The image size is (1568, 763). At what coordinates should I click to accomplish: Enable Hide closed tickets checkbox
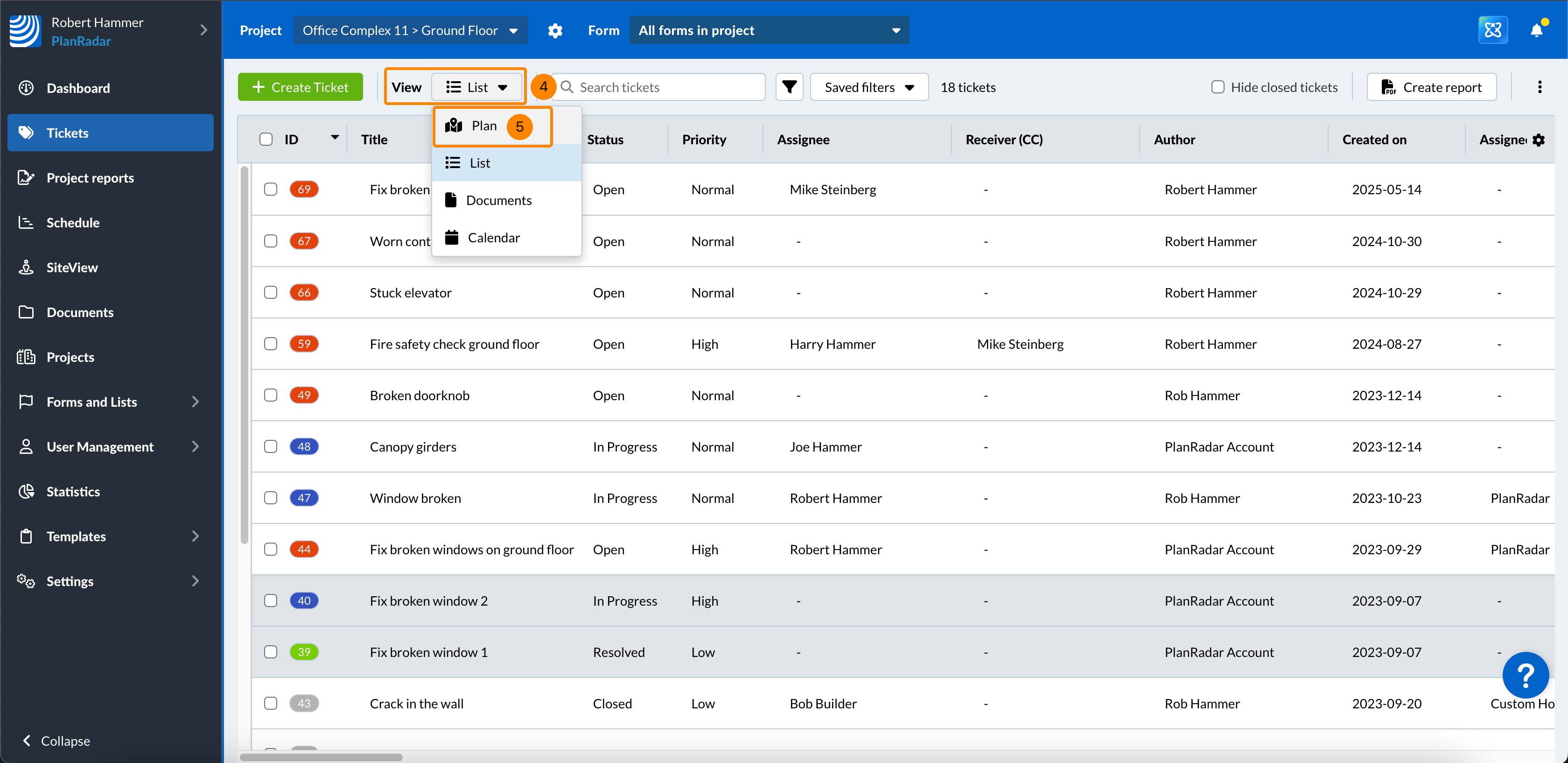[1218, 87]
